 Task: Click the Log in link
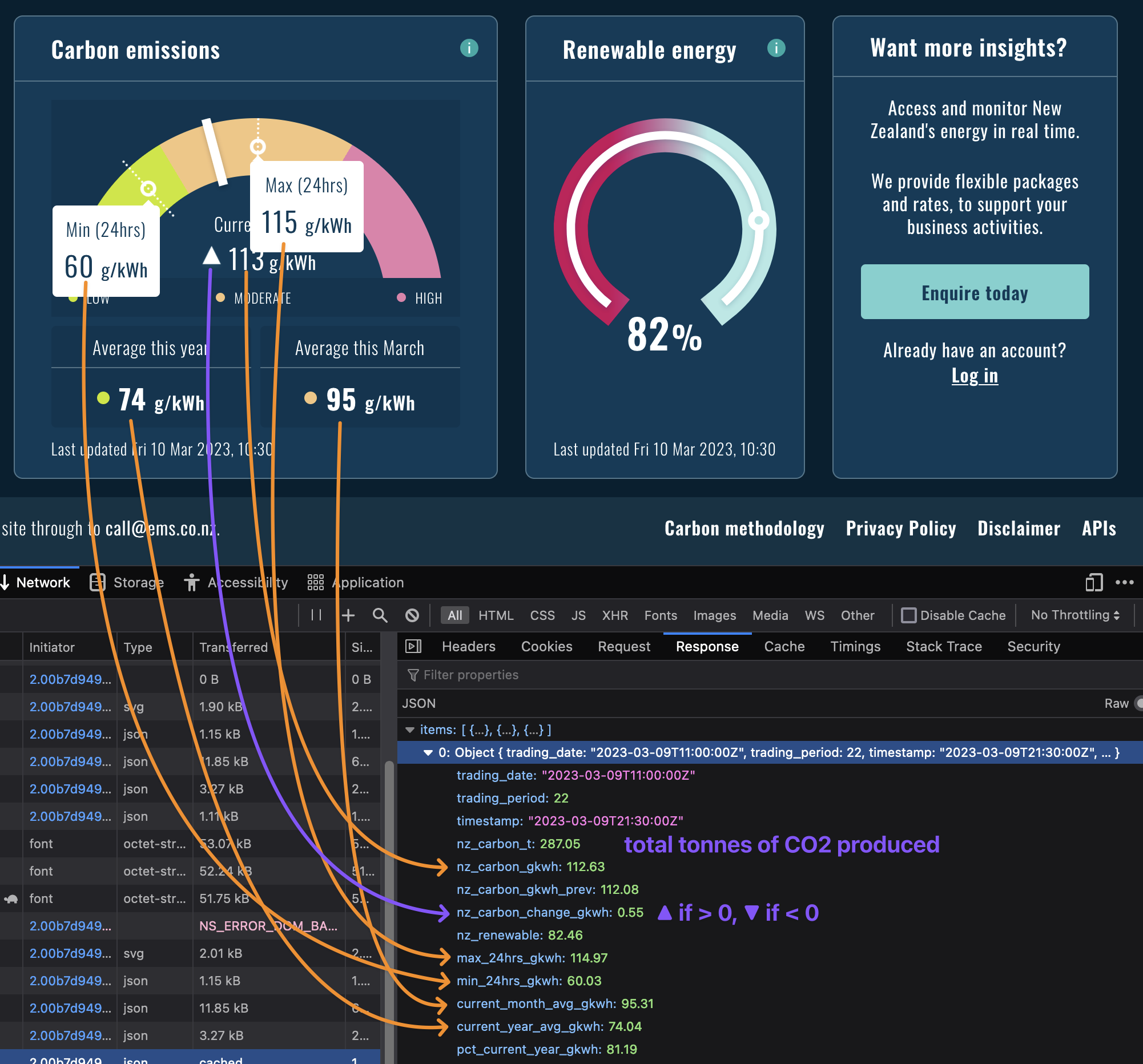tap(975, 376)
